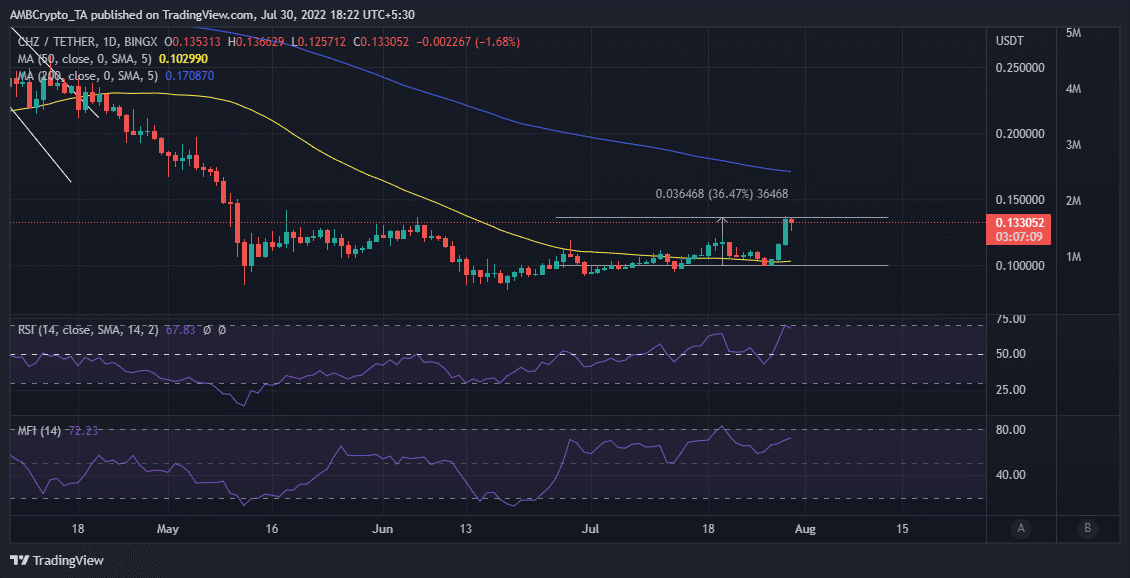Click the MFI 80.00 axis level
This screenshot has width=1130, height=578.
(1010, 430)
